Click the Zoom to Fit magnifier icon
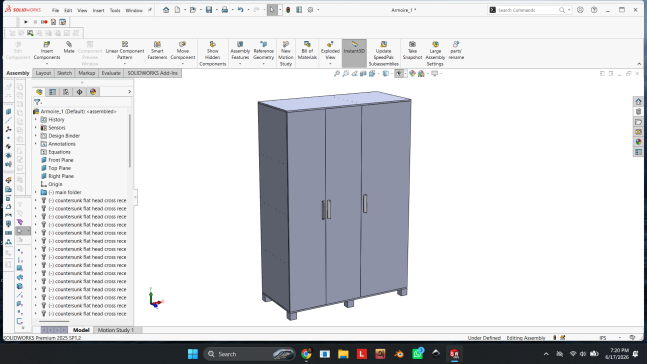This screenshot has height=364, width=647. 337,73
